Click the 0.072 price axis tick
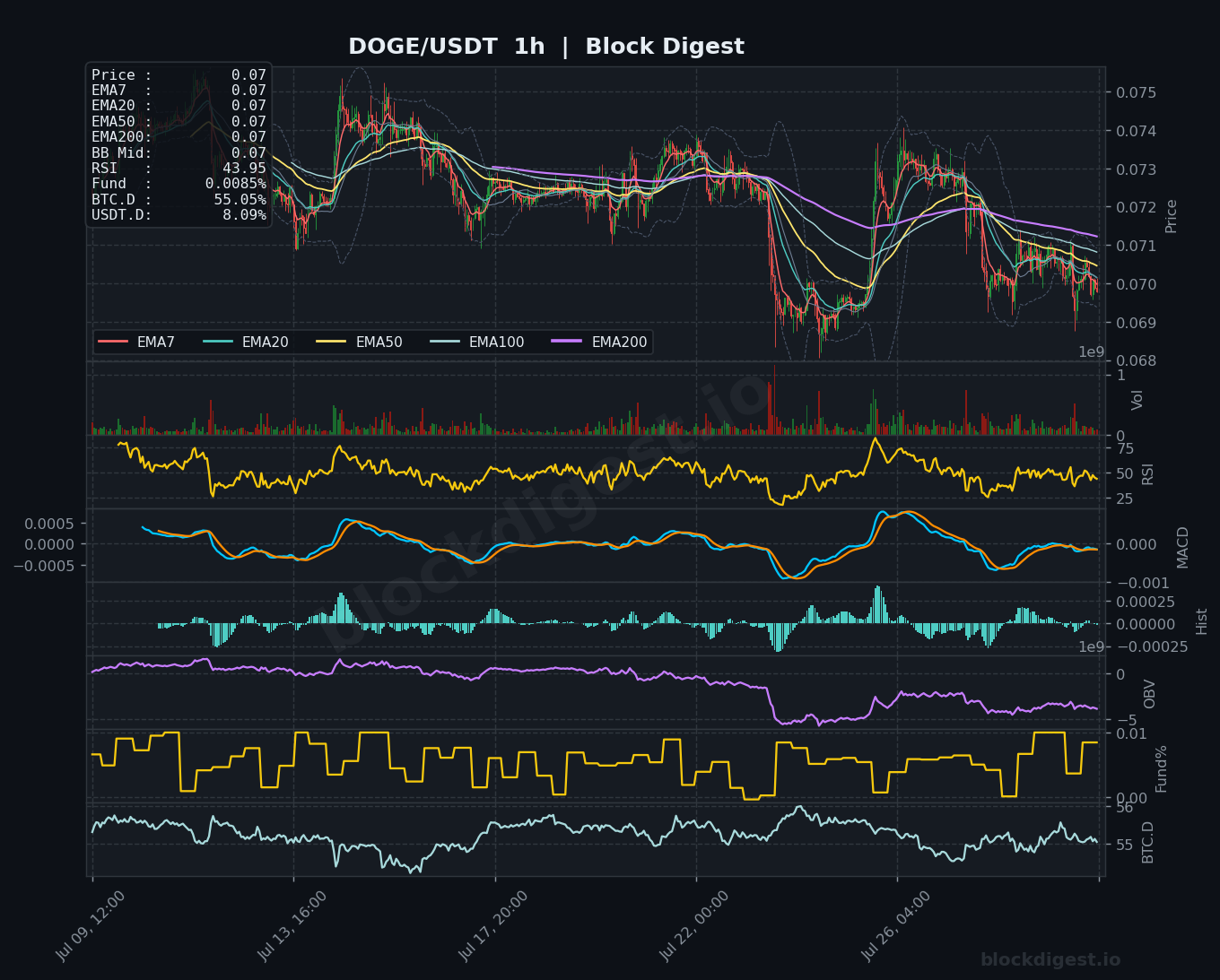The image size is (1220, 980). pos(1137,207)
